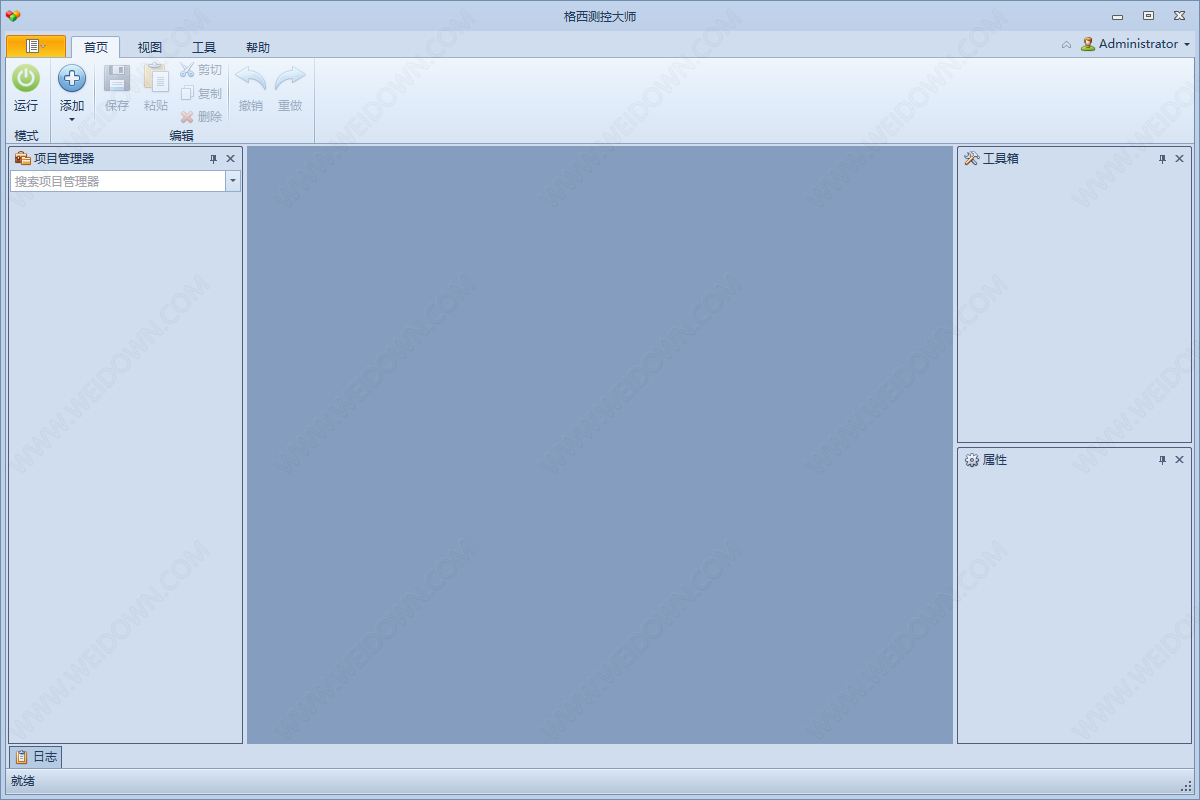Collapse the ribbon with the chevron icon
This screenshot has height=800, width=1200.
click(x=1066, y=45)
